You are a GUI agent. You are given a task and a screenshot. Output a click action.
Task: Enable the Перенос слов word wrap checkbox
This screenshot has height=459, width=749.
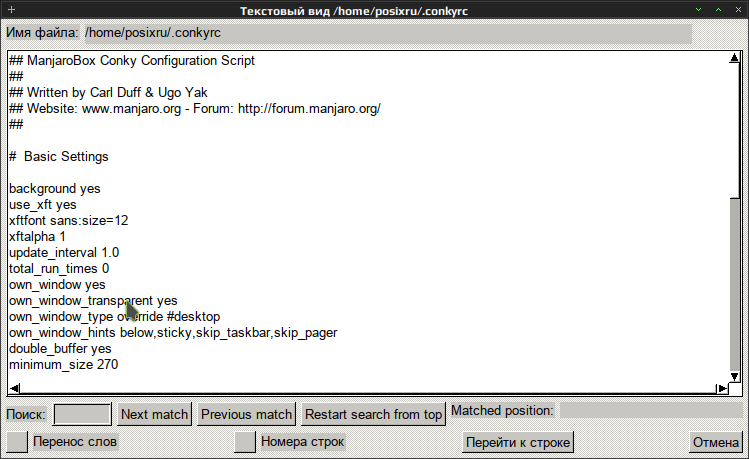[x=17, y=441]
